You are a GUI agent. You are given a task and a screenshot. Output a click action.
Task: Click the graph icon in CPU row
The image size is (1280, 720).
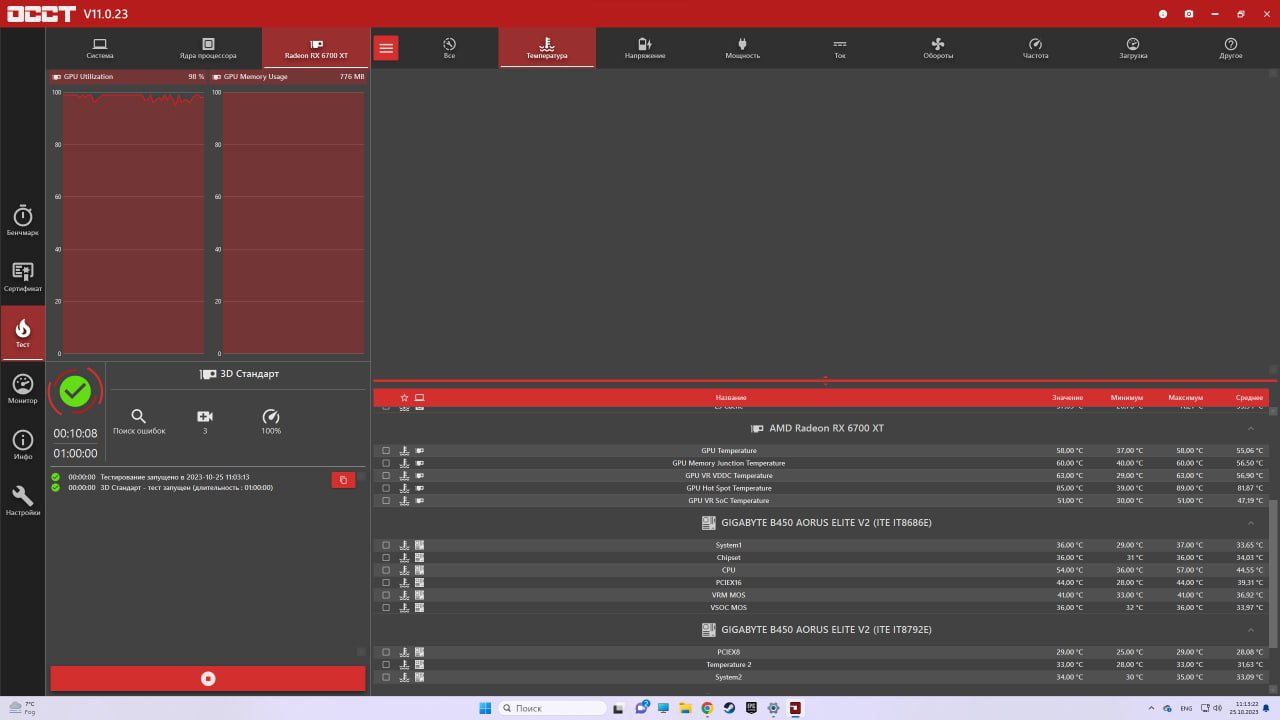point(404,570)
